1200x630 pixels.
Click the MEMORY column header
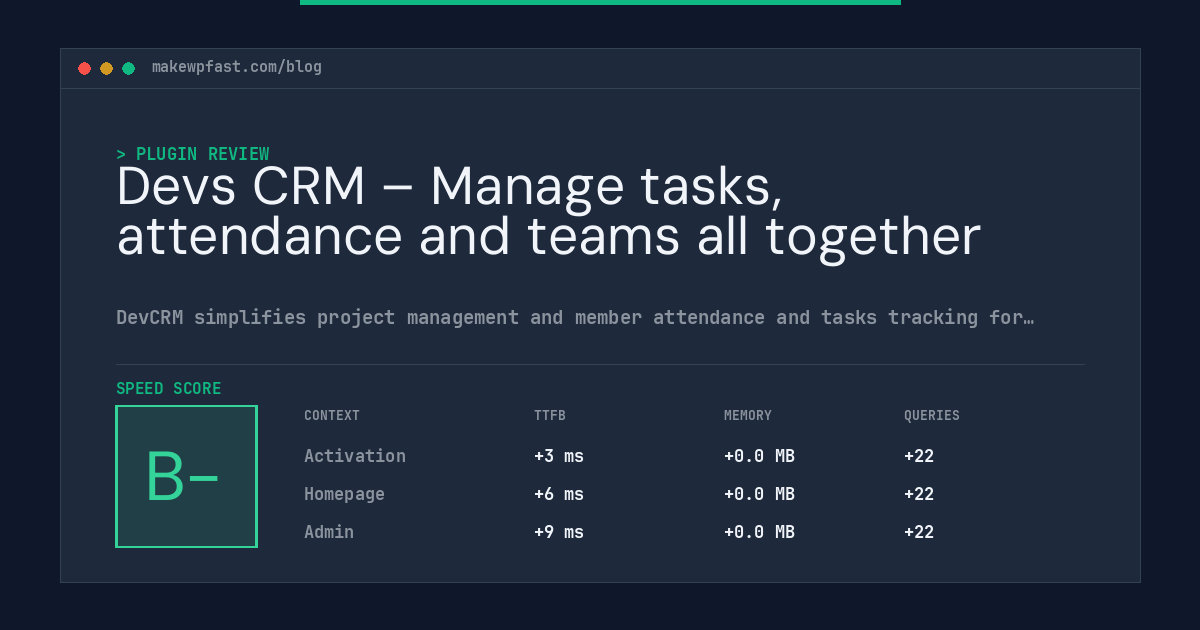(x=748, y=416)
